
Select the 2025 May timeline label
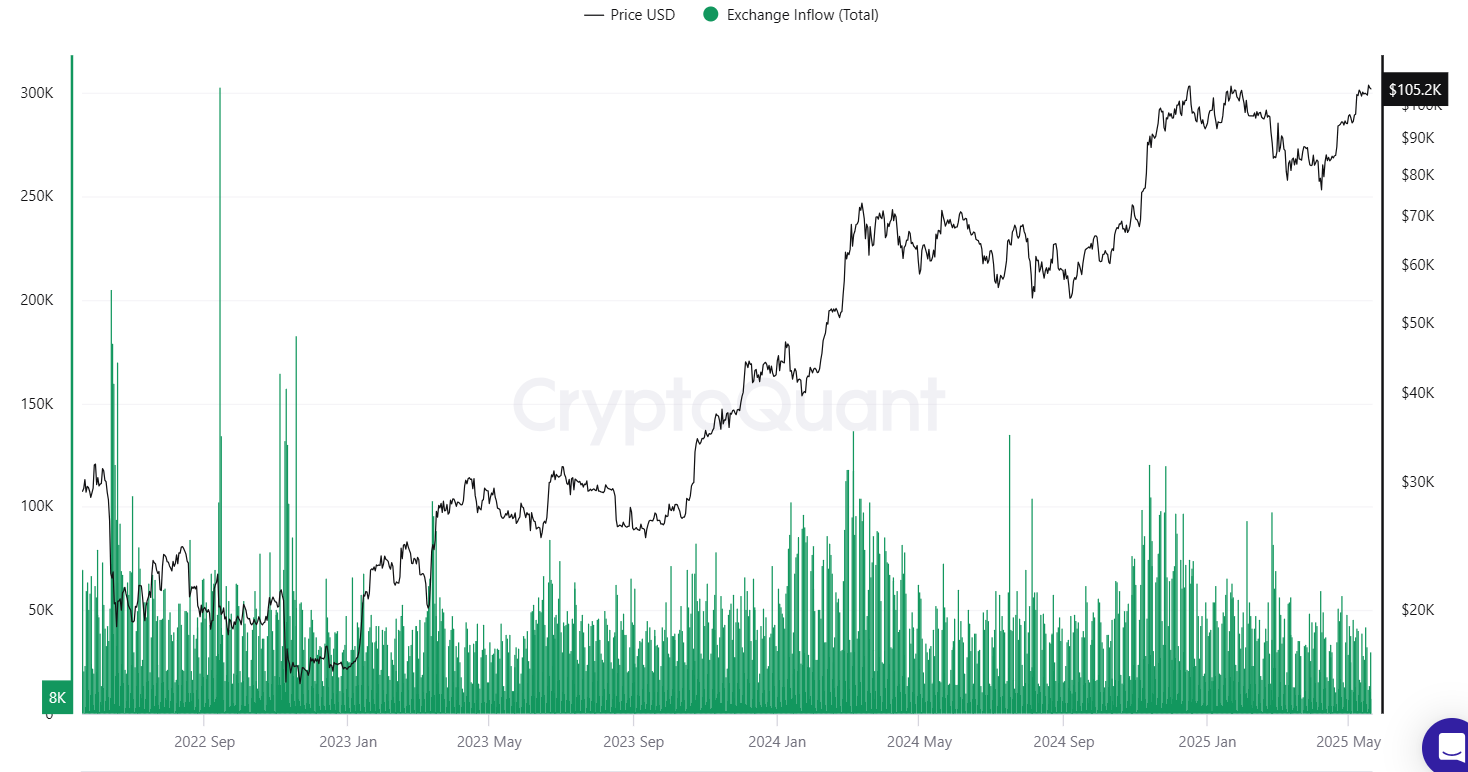[x=1348, y=742]
